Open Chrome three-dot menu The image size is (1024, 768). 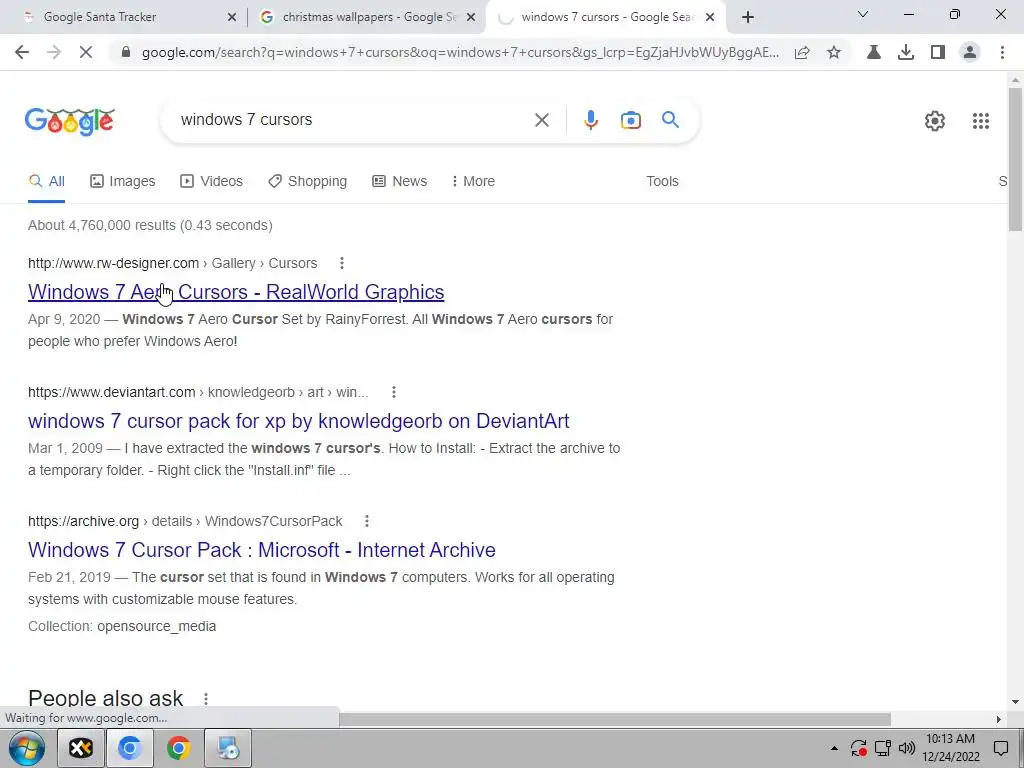1002,52
